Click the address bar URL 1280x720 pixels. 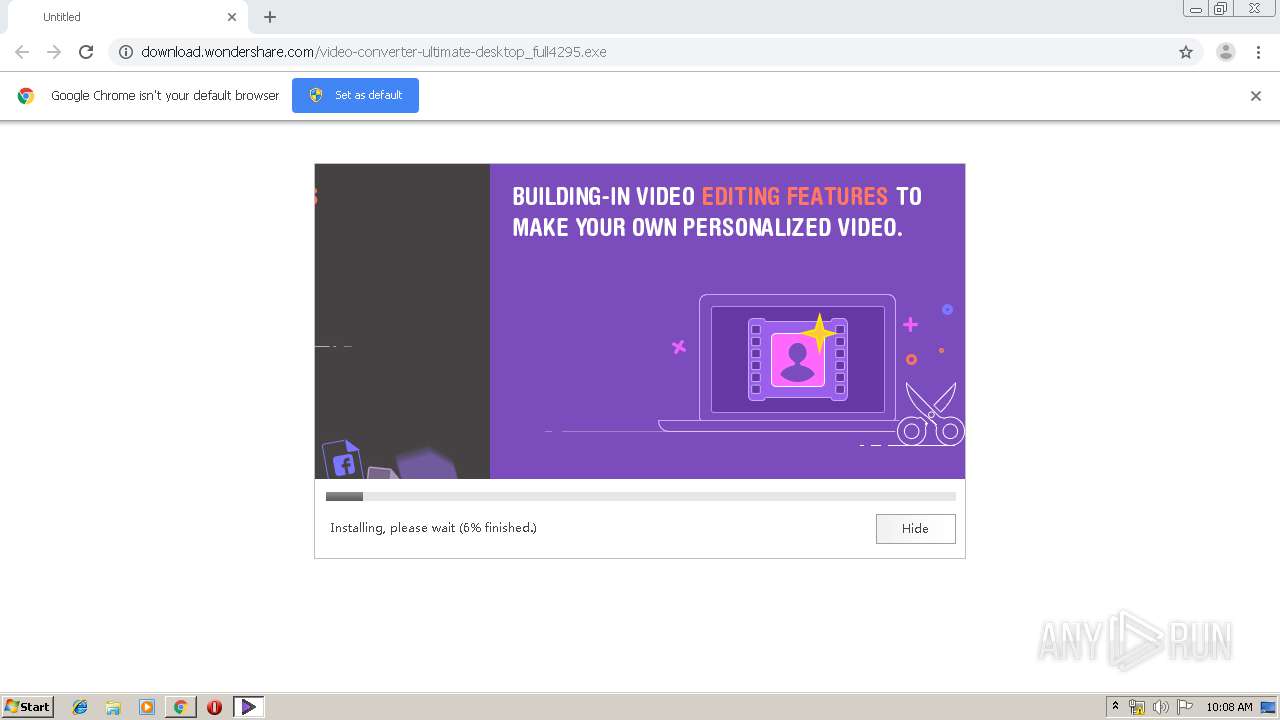[x=374, y=52]
